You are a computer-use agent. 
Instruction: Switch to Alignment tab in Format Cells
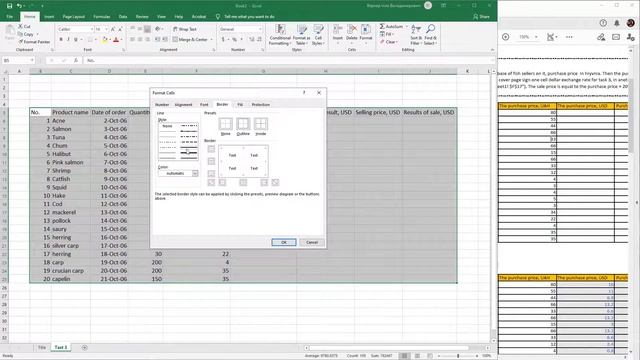click(183, 104)
